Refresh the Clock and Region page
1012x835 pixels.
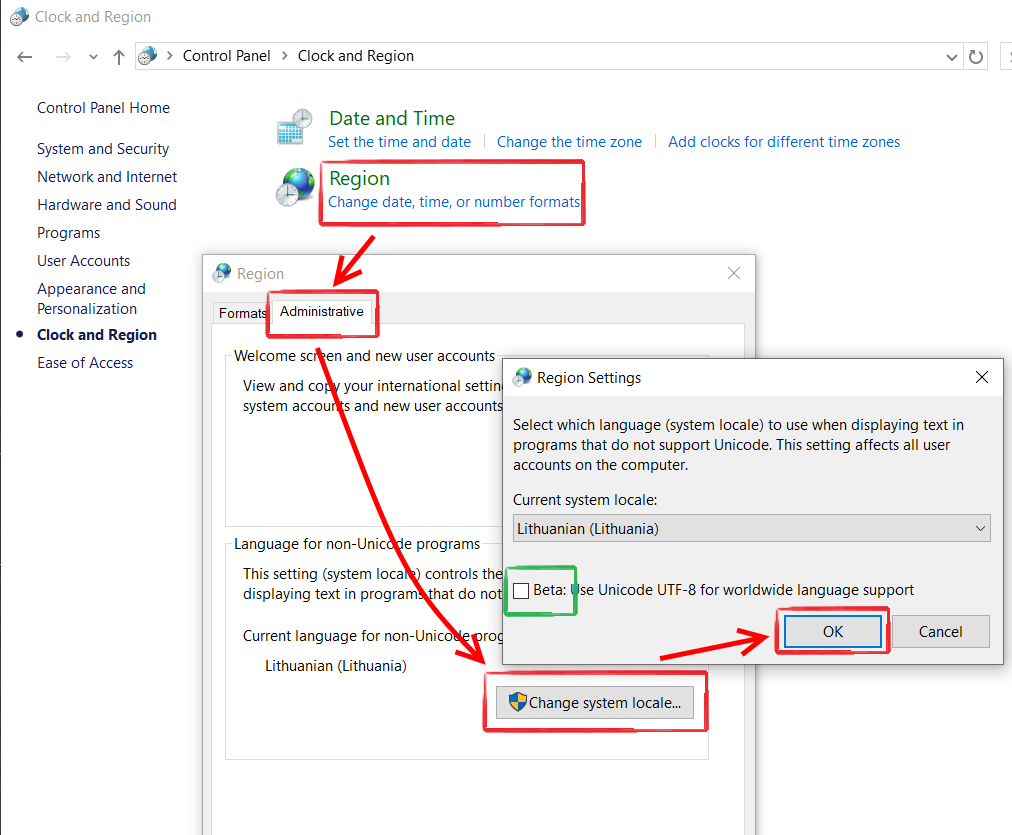[x=976, y=57]
